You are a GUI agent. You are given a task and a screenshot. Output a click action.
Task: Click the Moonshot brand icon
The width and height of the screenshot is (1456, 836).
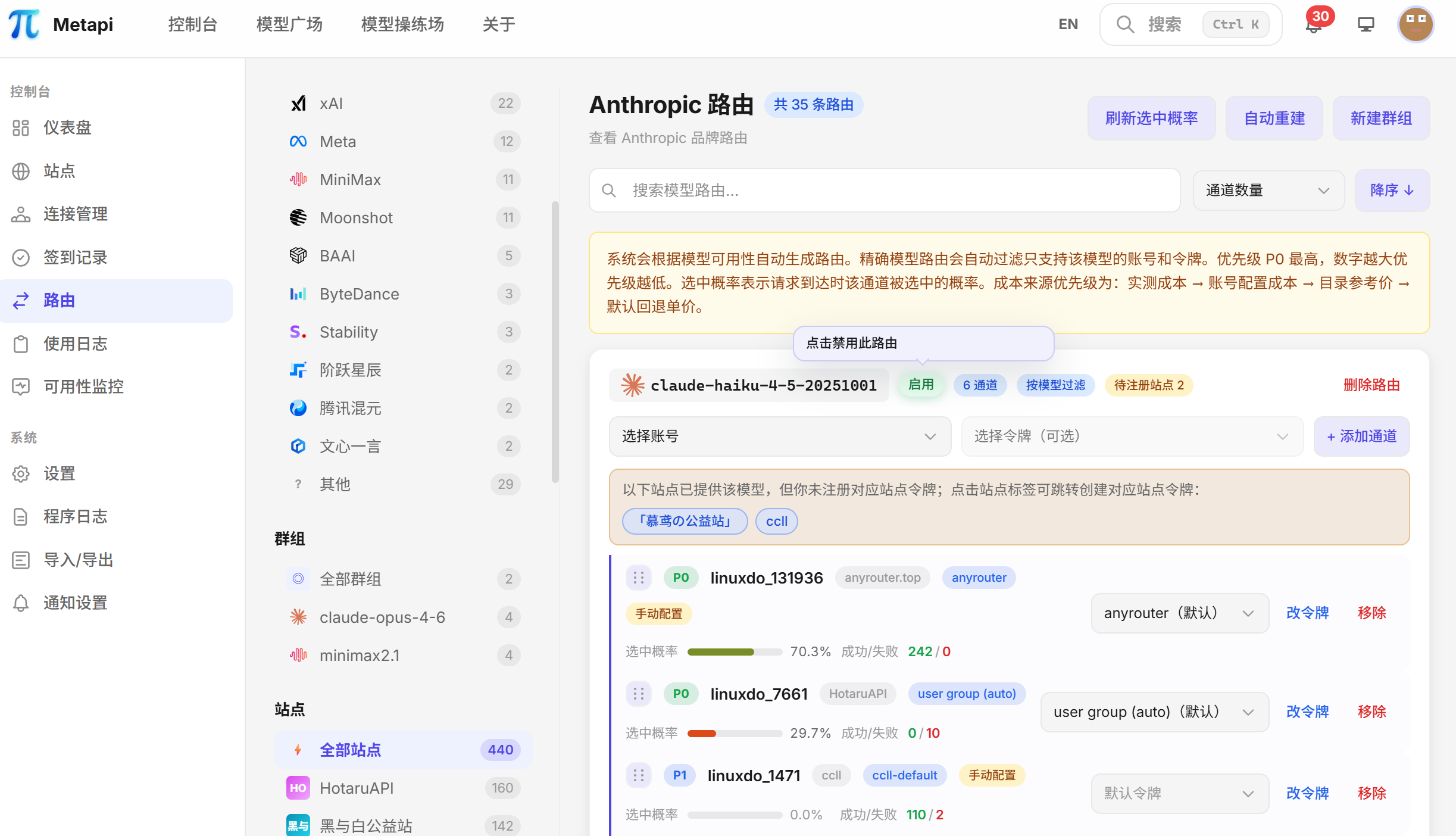tap(298, 218)
